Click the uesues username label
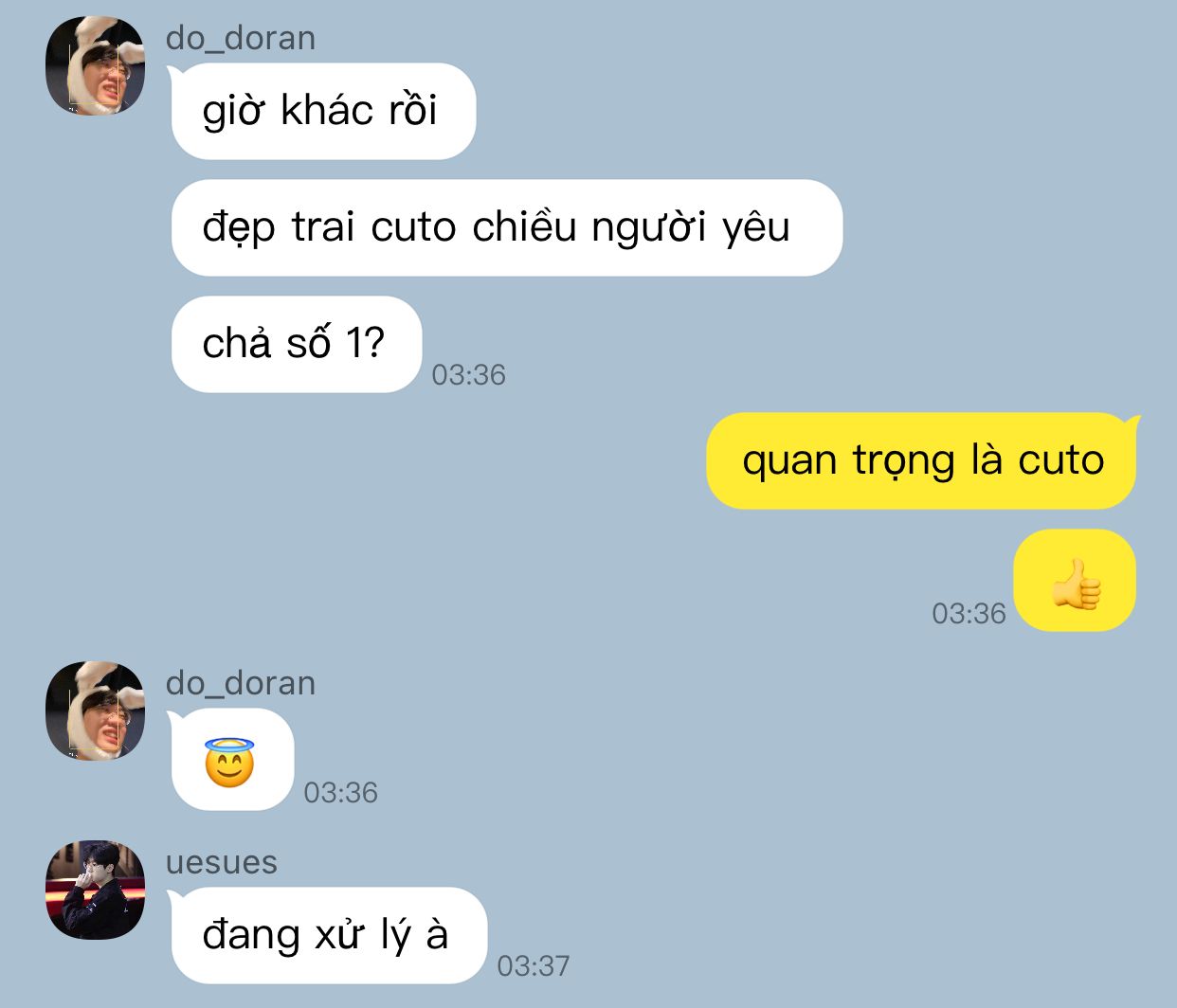This screenshot has width=1177, height=1008. [222, 862]
